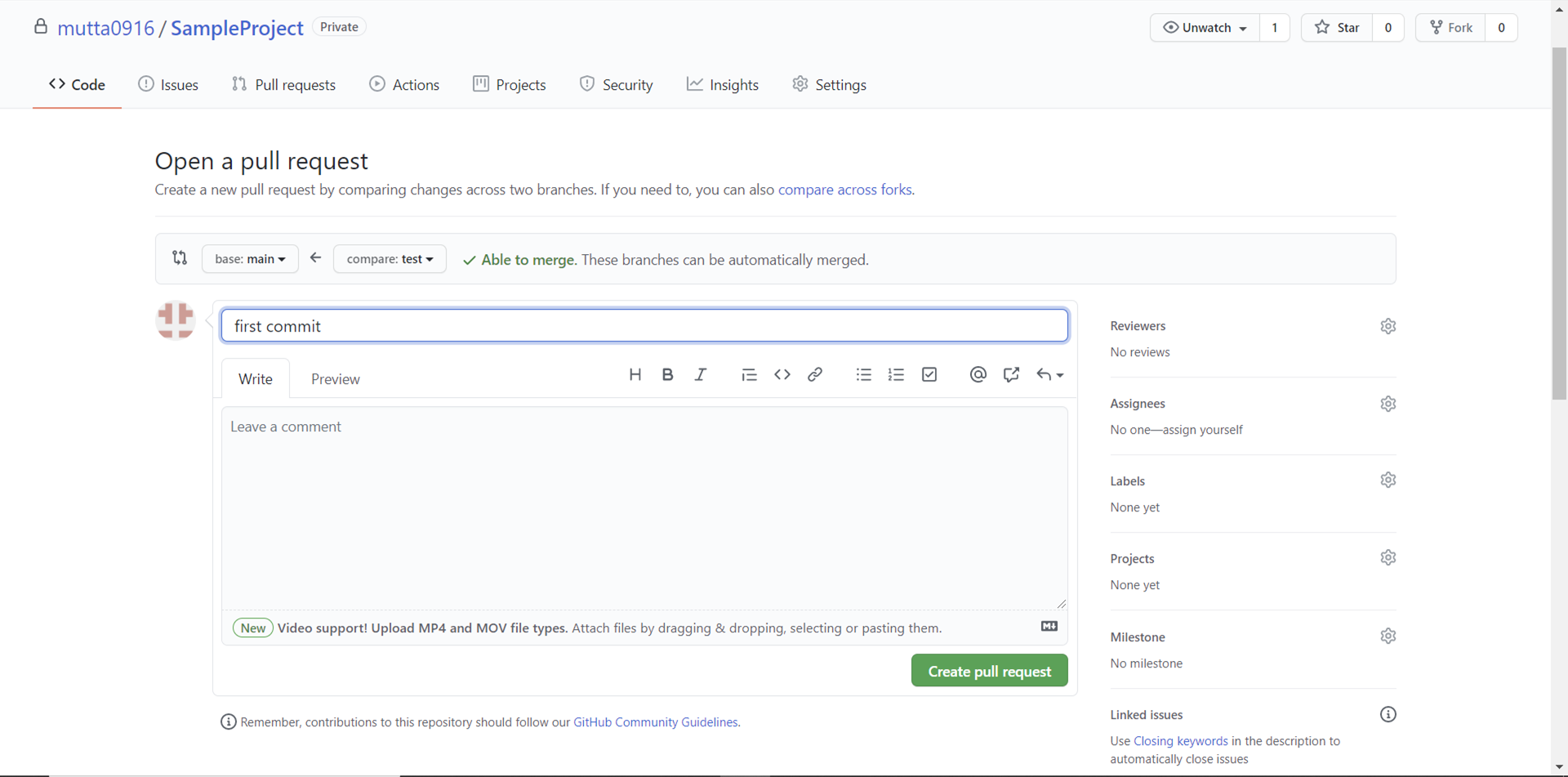Click the attach files drop area text
Screen dimensions: 1568x777
(756, 627)
